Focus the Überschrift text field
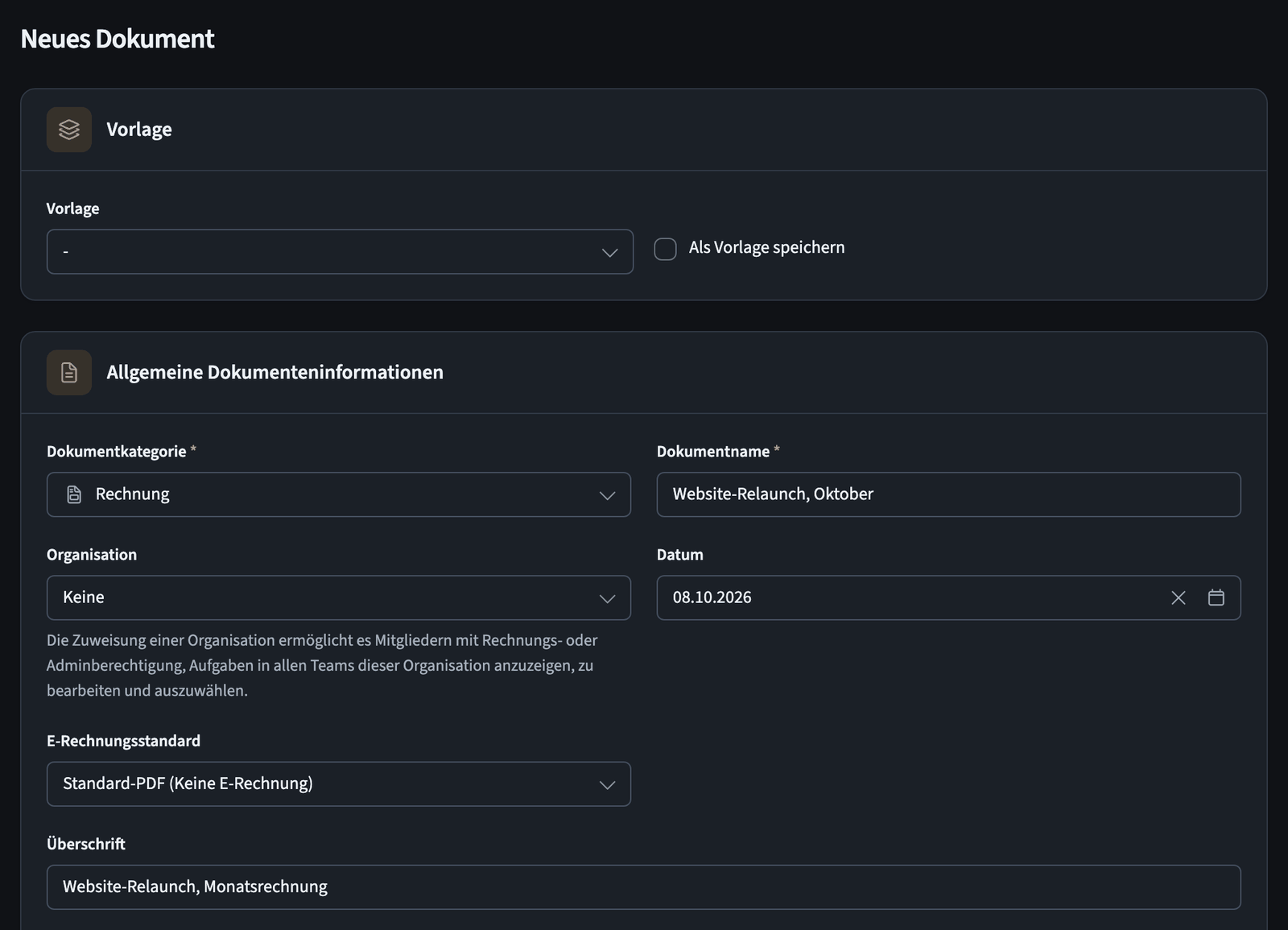Screen dimensions: 1288x930 pyautogui.click(x=644, y=887)
